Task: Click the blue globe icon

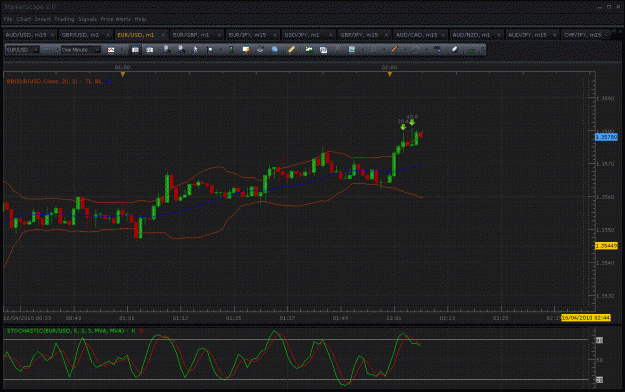Action: click(275, 50)
